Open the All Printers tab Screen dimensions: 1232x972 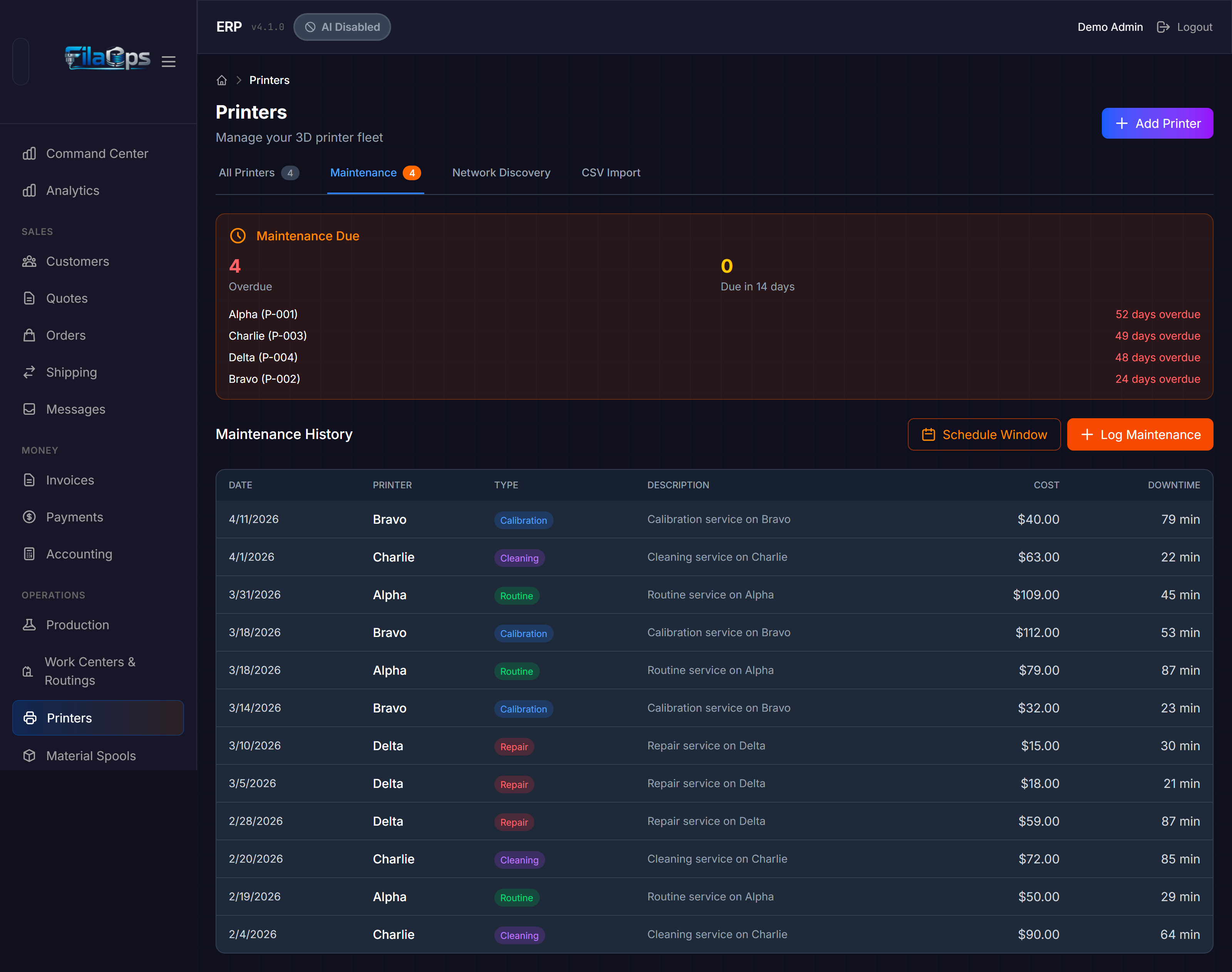pyautogui.click(x=258, y=173)
